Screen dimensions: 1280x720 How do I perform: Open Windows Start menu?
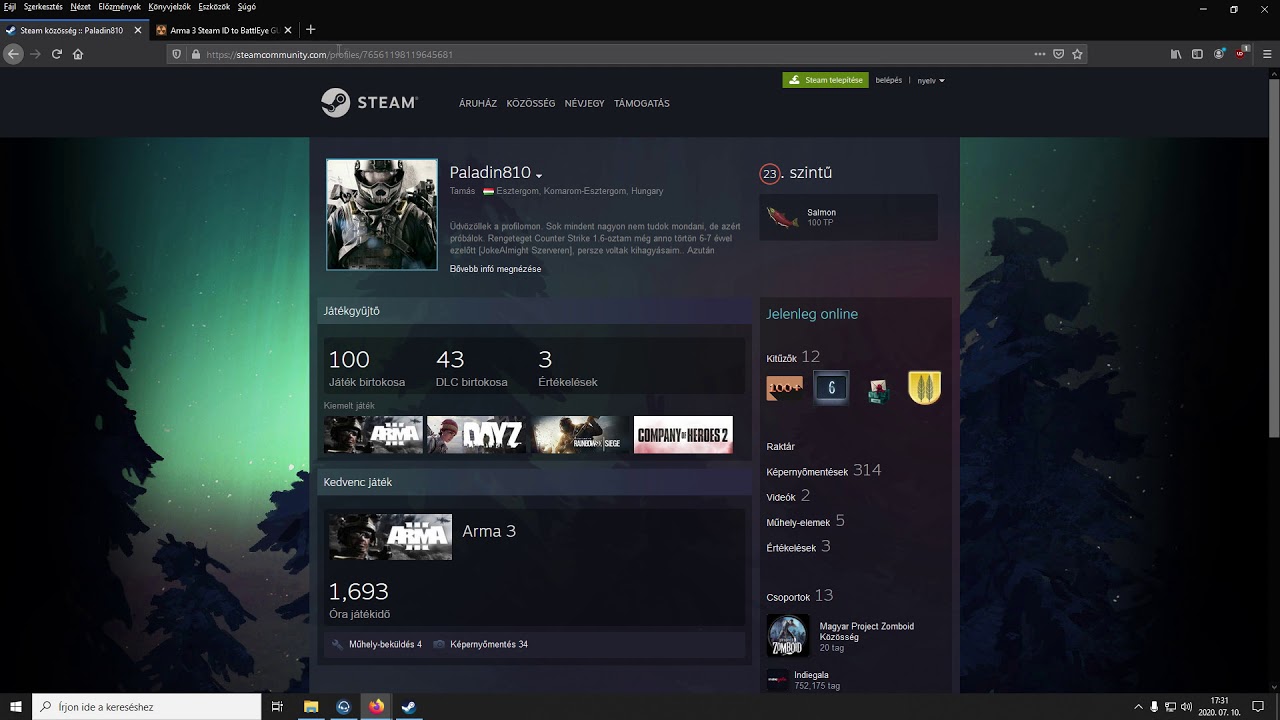pyautogui.click(x=16, y=706)
